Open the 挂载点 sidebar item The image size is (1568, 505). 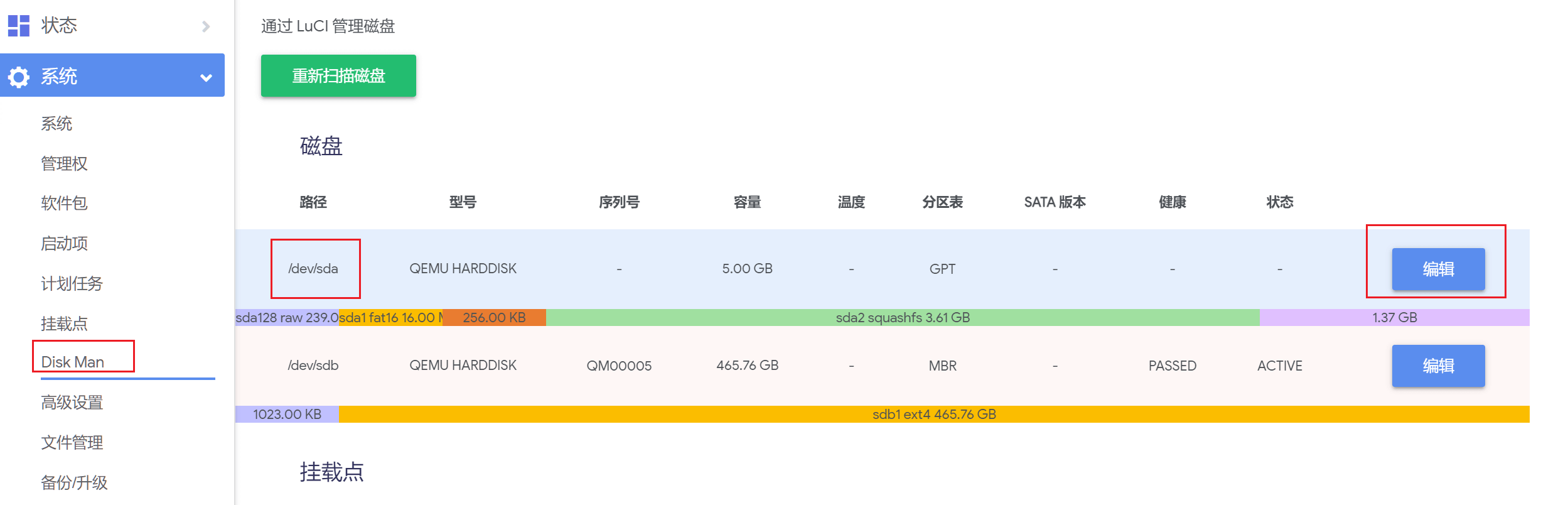coord(64,324)
